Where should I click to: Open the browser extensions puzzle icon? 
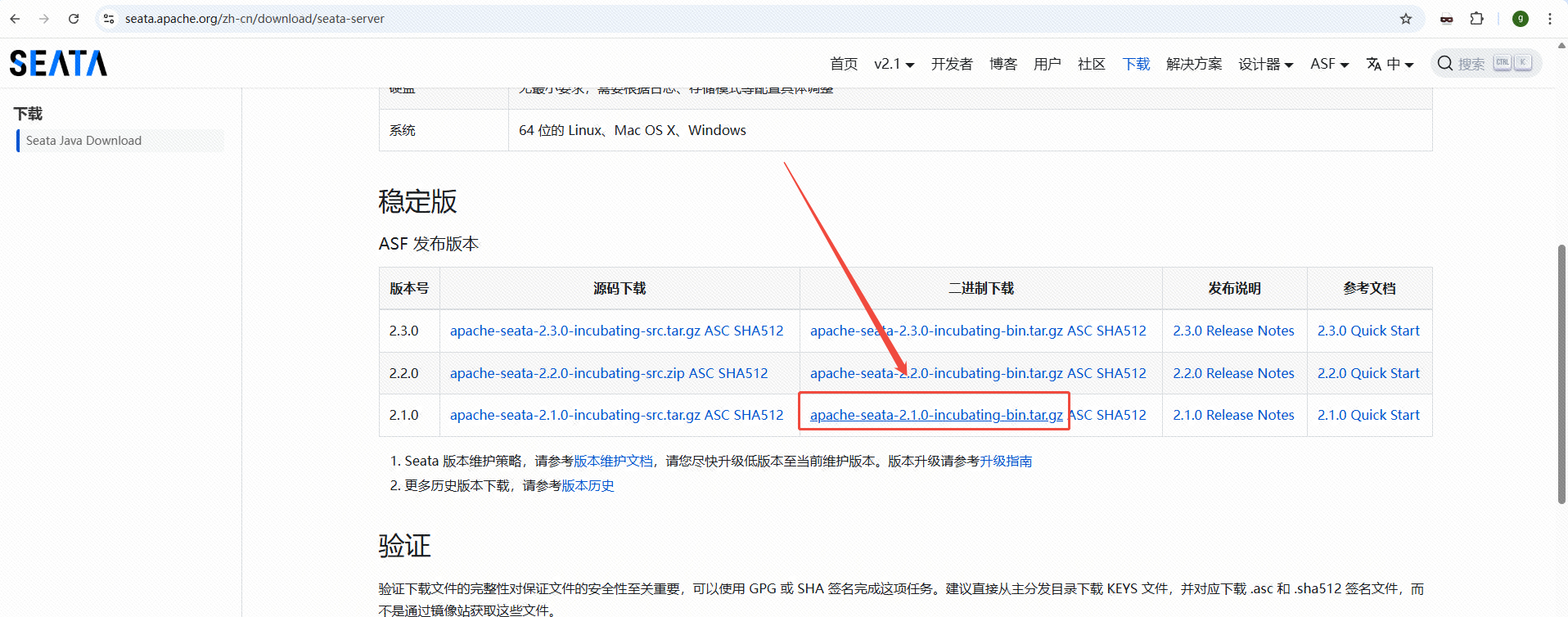(x=1477, y=19)
